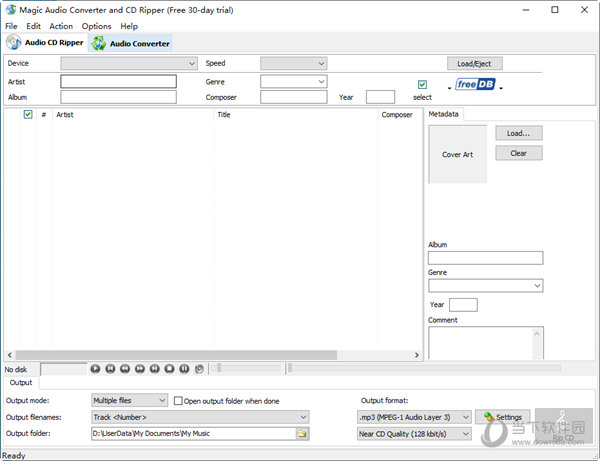The width and height of the screenshot is (600, 461).
Task: Click the Cover Art placeholder
Action: (x=458, y=155)
